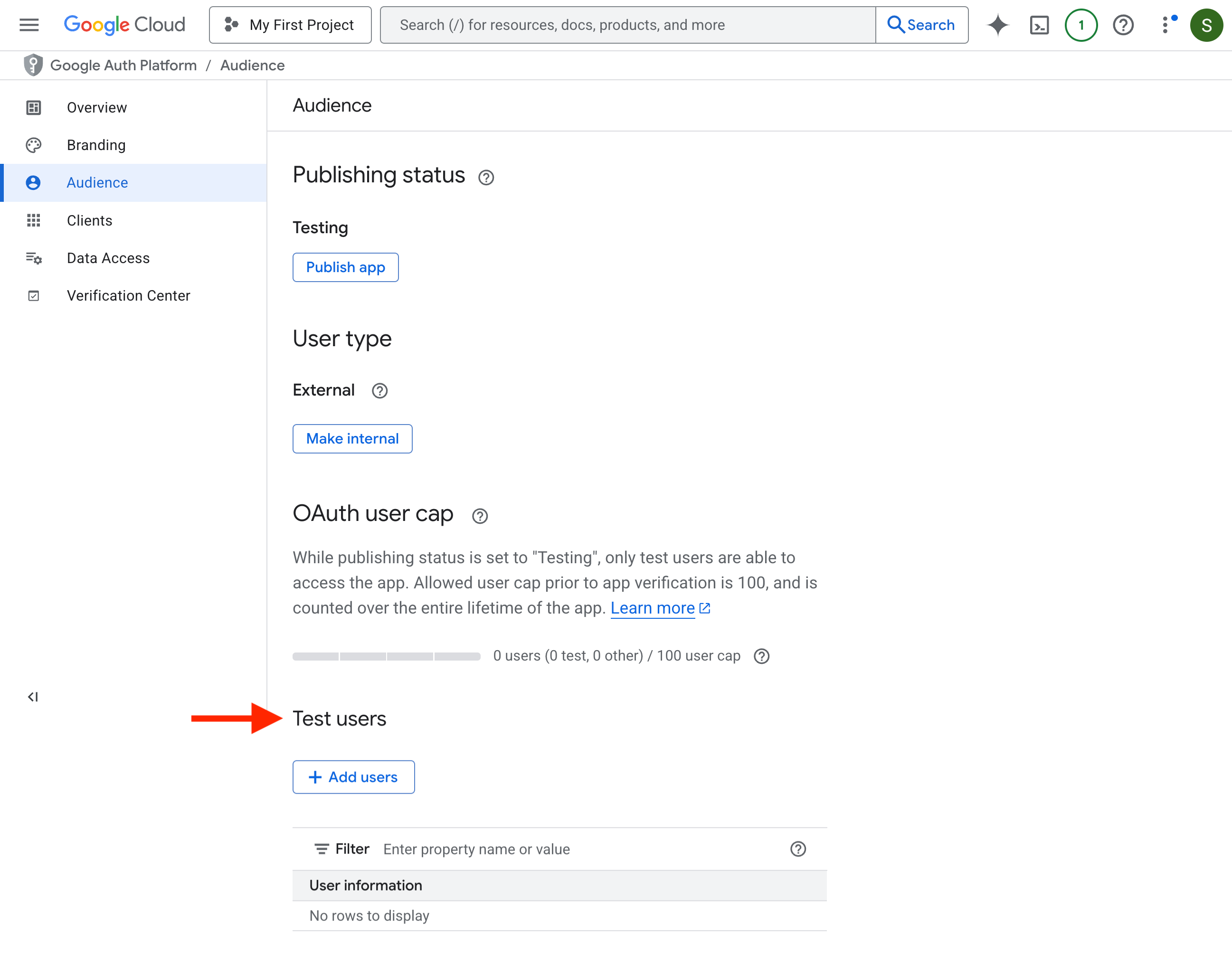Viewport: 1232px width, 955px height.
Task: Open the My First Project selector
Action: tap(290, 25)
